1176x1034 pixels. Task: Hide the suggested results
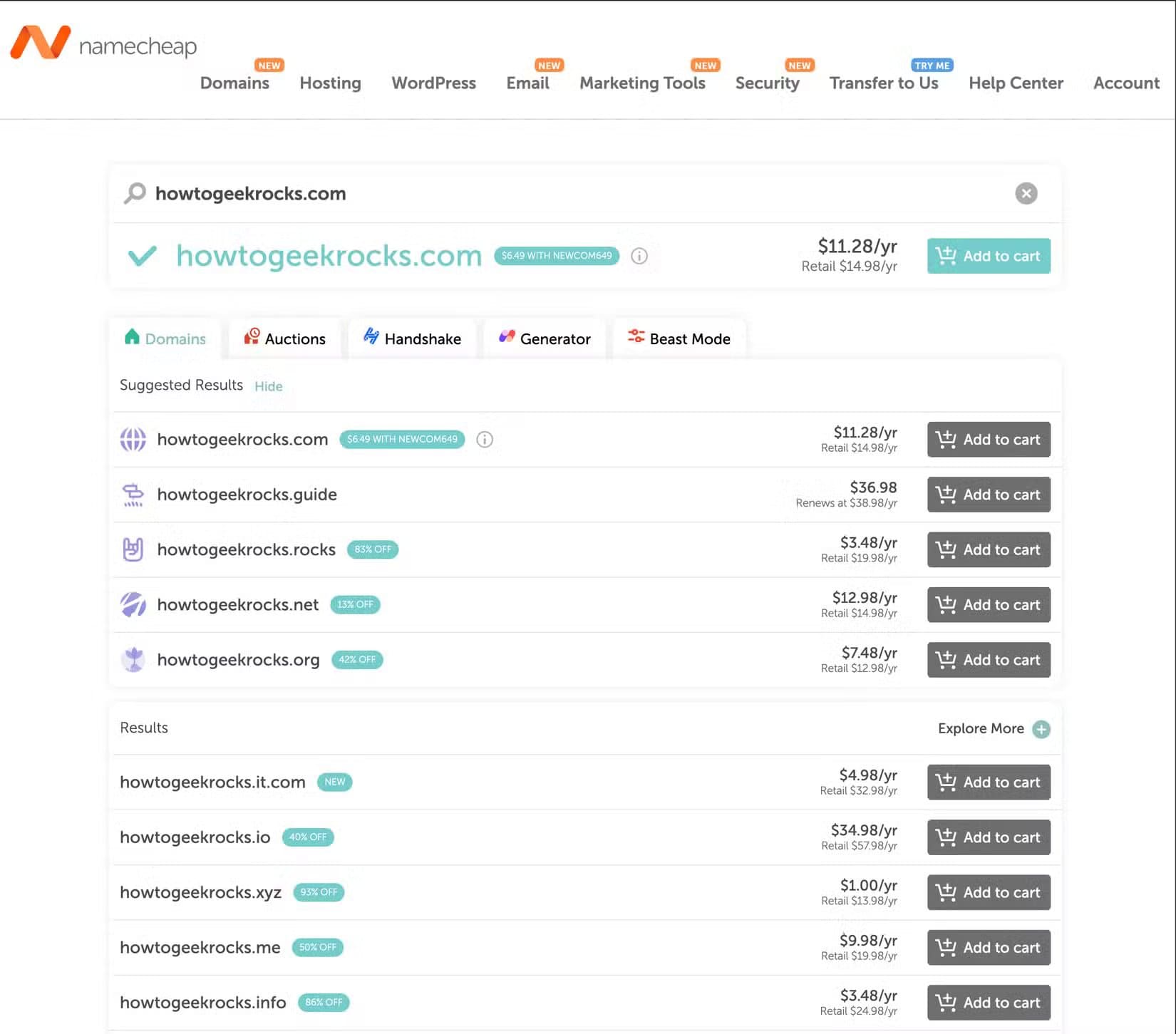[269, 386]
